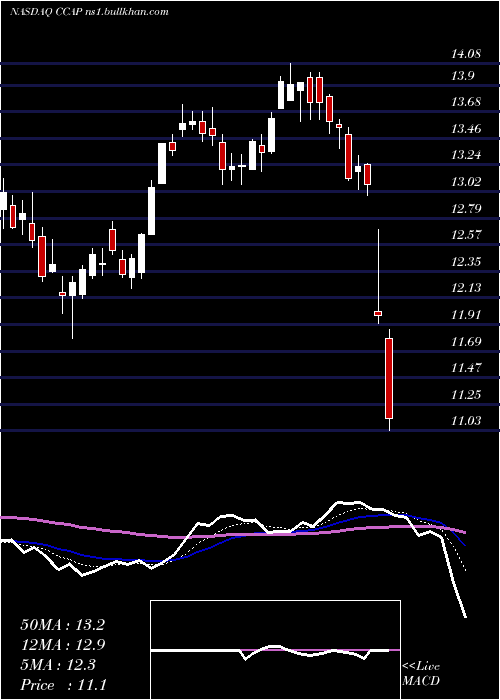Click the 11.69 price axis label
This screenshot has width=500, height=700.
(x=467, y=342)
